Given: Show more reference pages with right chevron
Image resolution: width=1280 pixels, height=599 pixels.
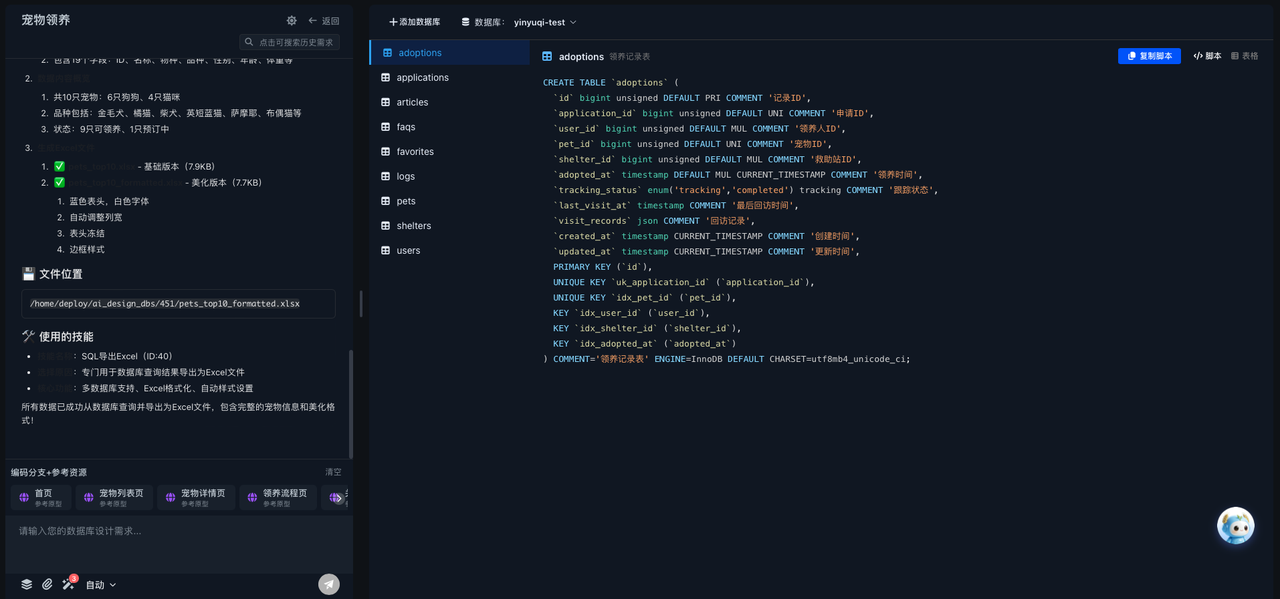Looking at the screenshot, I should (x=339, y=498).
